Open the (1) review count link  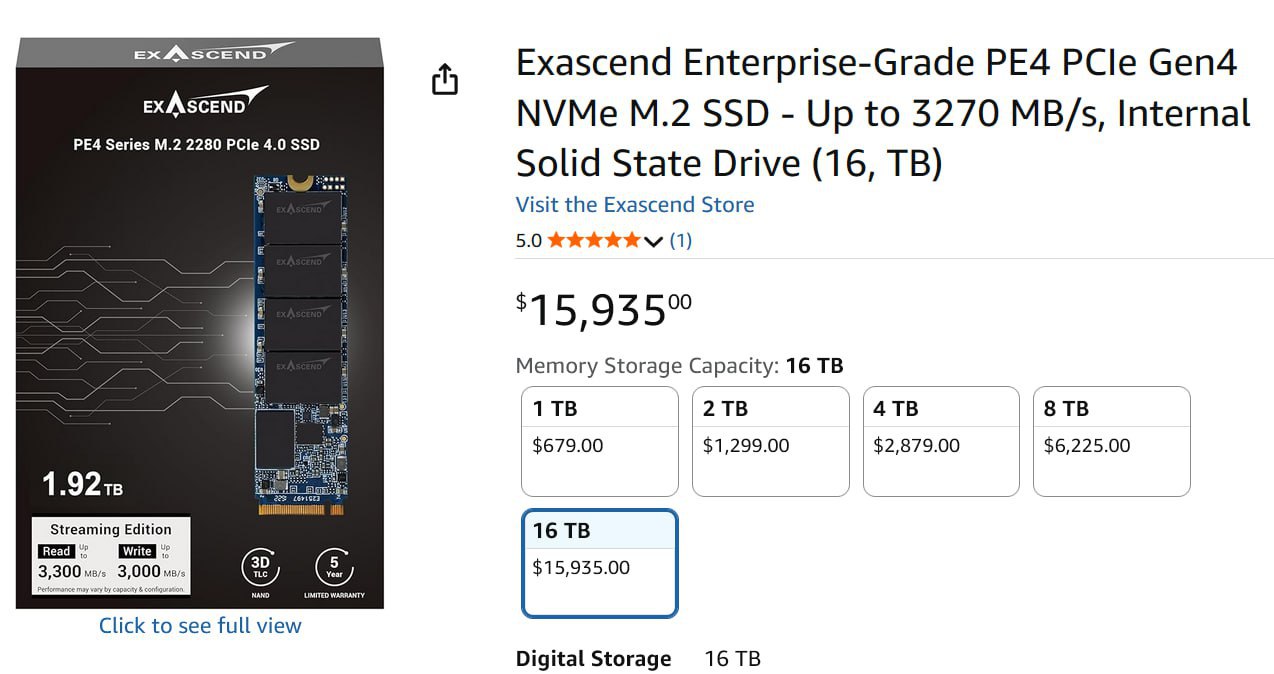[x=680, y=240]
